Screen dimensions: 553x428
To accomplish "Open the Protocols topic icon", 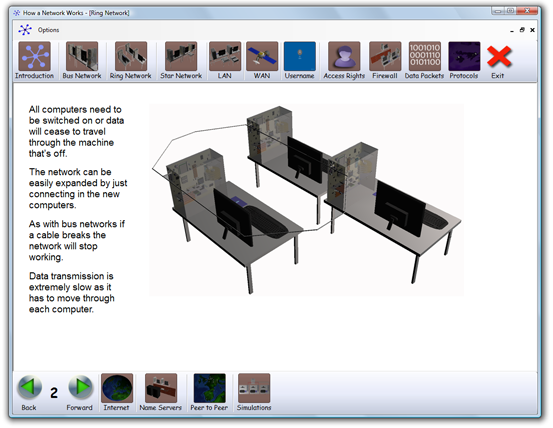I will point(464,56).
